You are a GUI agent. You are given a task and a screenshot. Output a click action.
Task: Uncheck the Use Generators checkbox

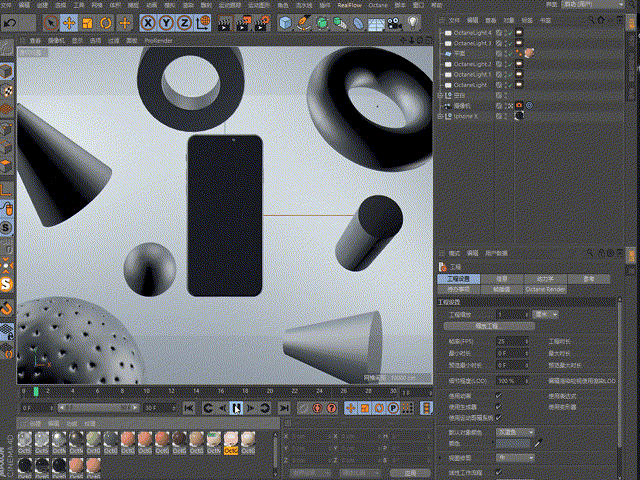tap(498, 407)
